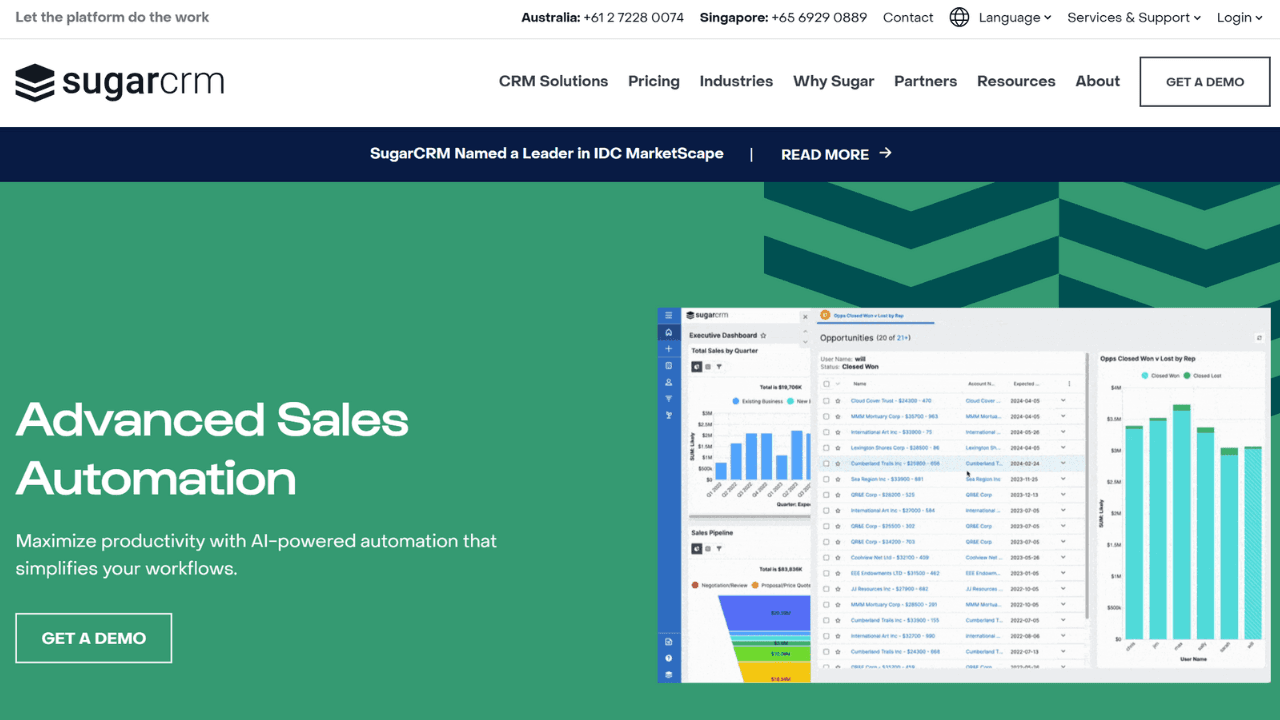Open the About menu
This screenshot has height=720, width=1280.
click(1097, 81)
